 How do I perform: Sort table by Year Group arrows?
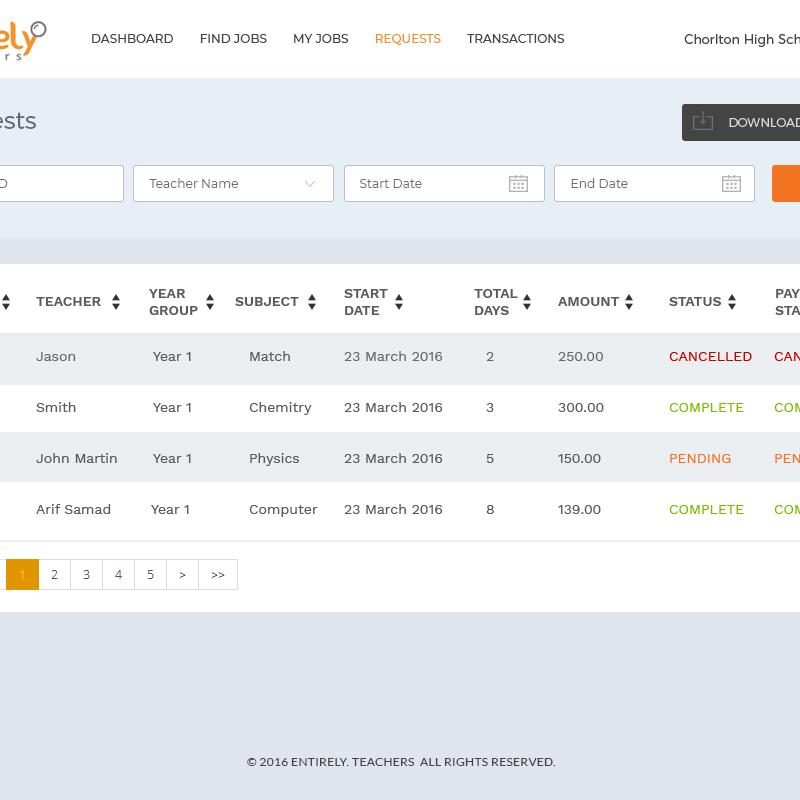click(210, 302)
